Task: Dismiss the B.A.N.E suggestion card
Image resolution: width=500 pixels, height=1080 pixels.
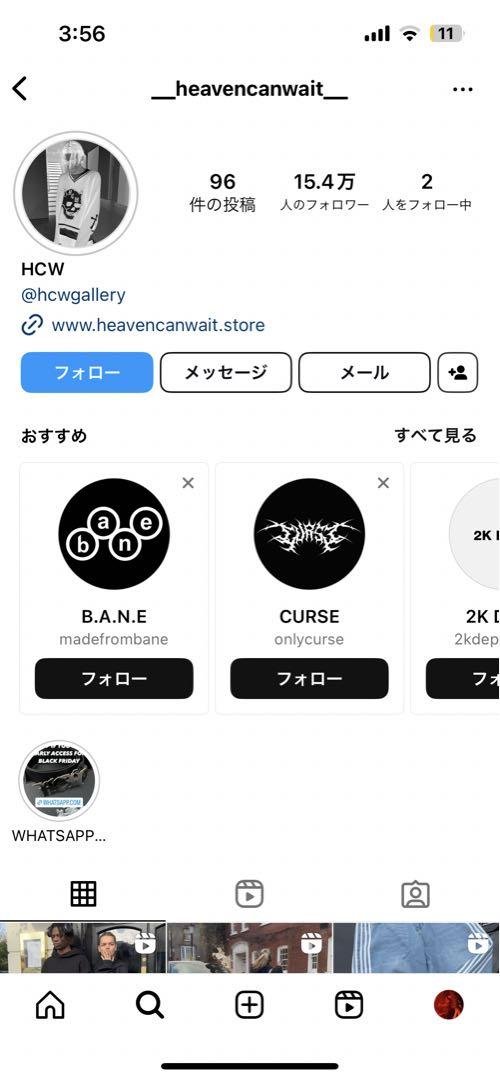Action: tap(188, 483)
